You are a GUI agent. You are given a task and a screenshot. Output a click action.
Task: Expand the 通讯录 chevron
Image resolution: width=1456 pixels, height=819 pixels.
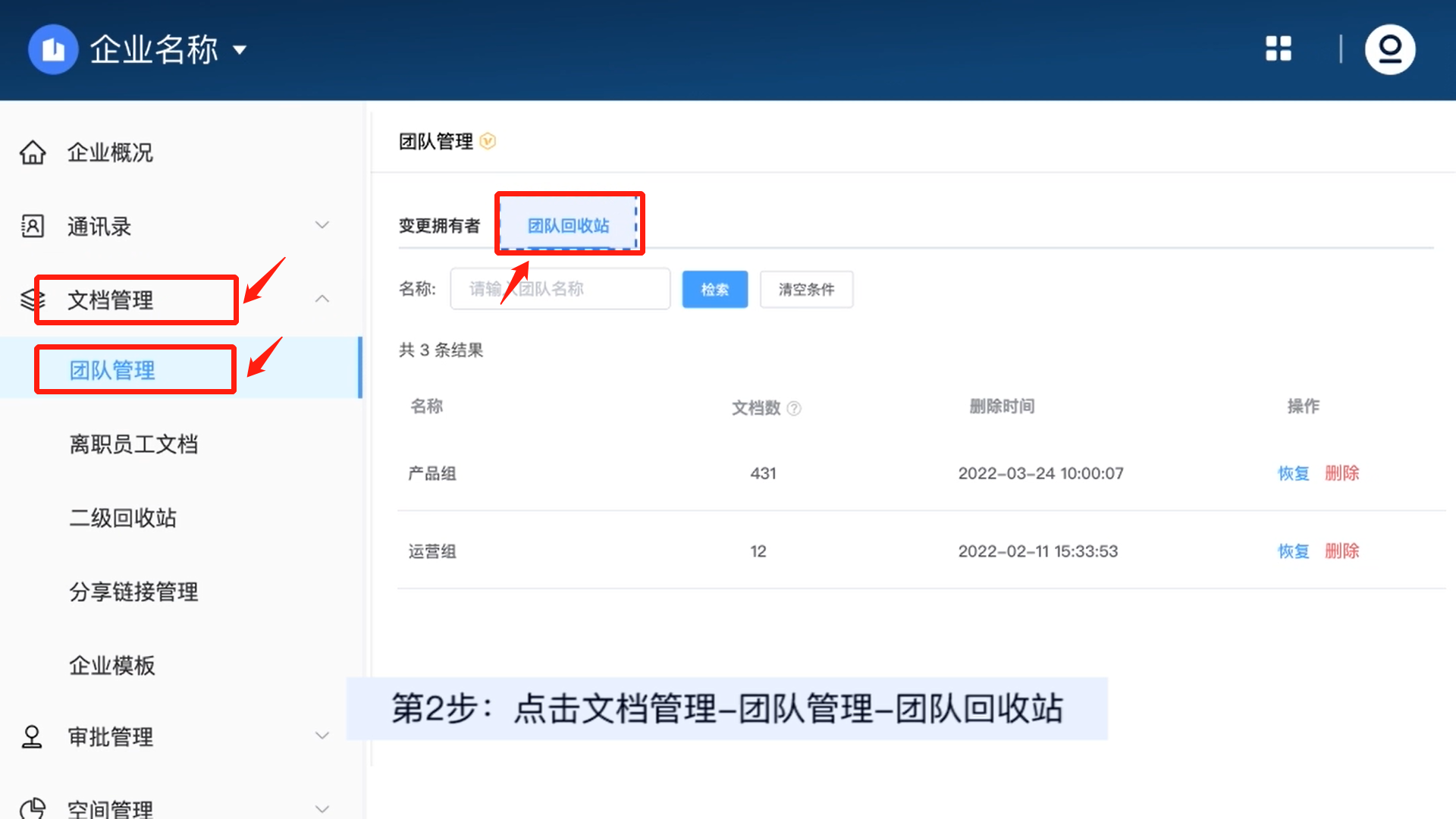(x=322, y=225)
